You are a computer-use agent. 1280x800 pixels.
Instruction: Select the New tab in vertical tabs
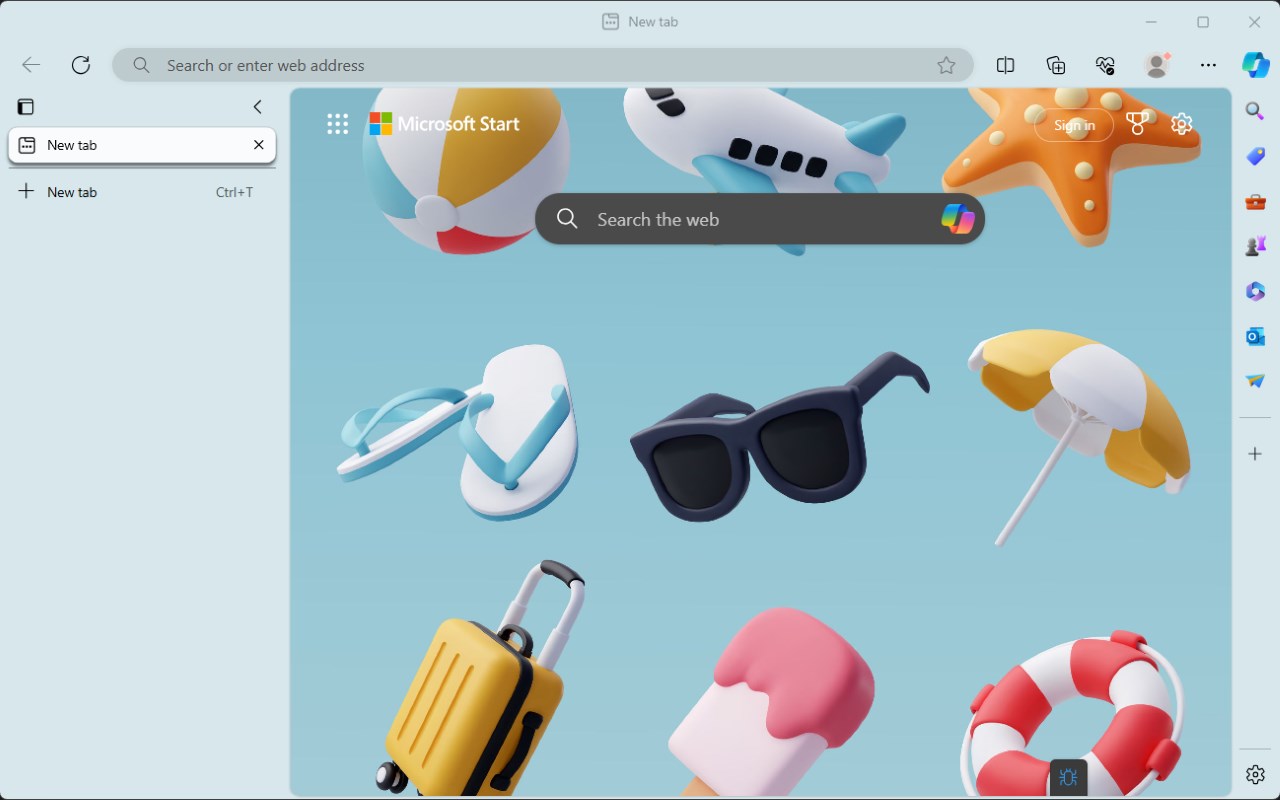click(x=142, y=145)
